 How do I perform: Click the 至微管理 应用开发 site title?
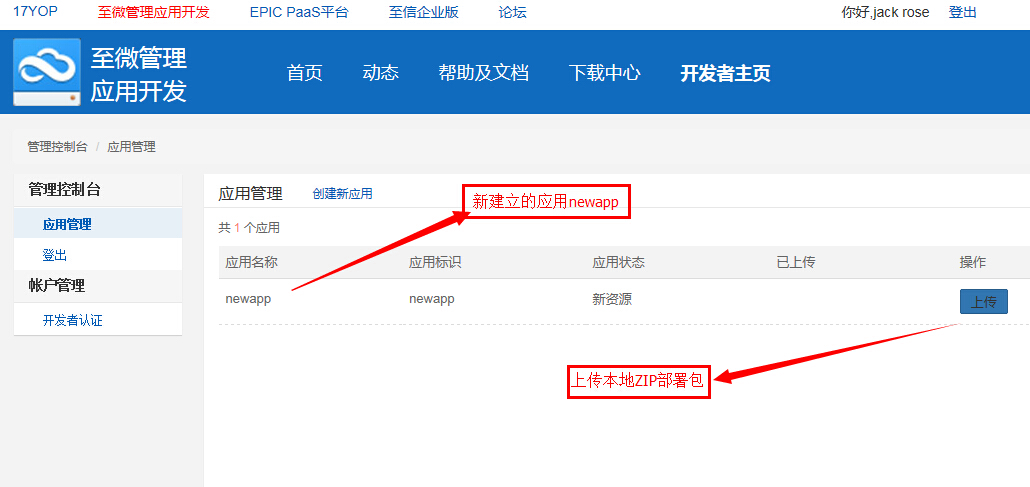tap(139, 75)
